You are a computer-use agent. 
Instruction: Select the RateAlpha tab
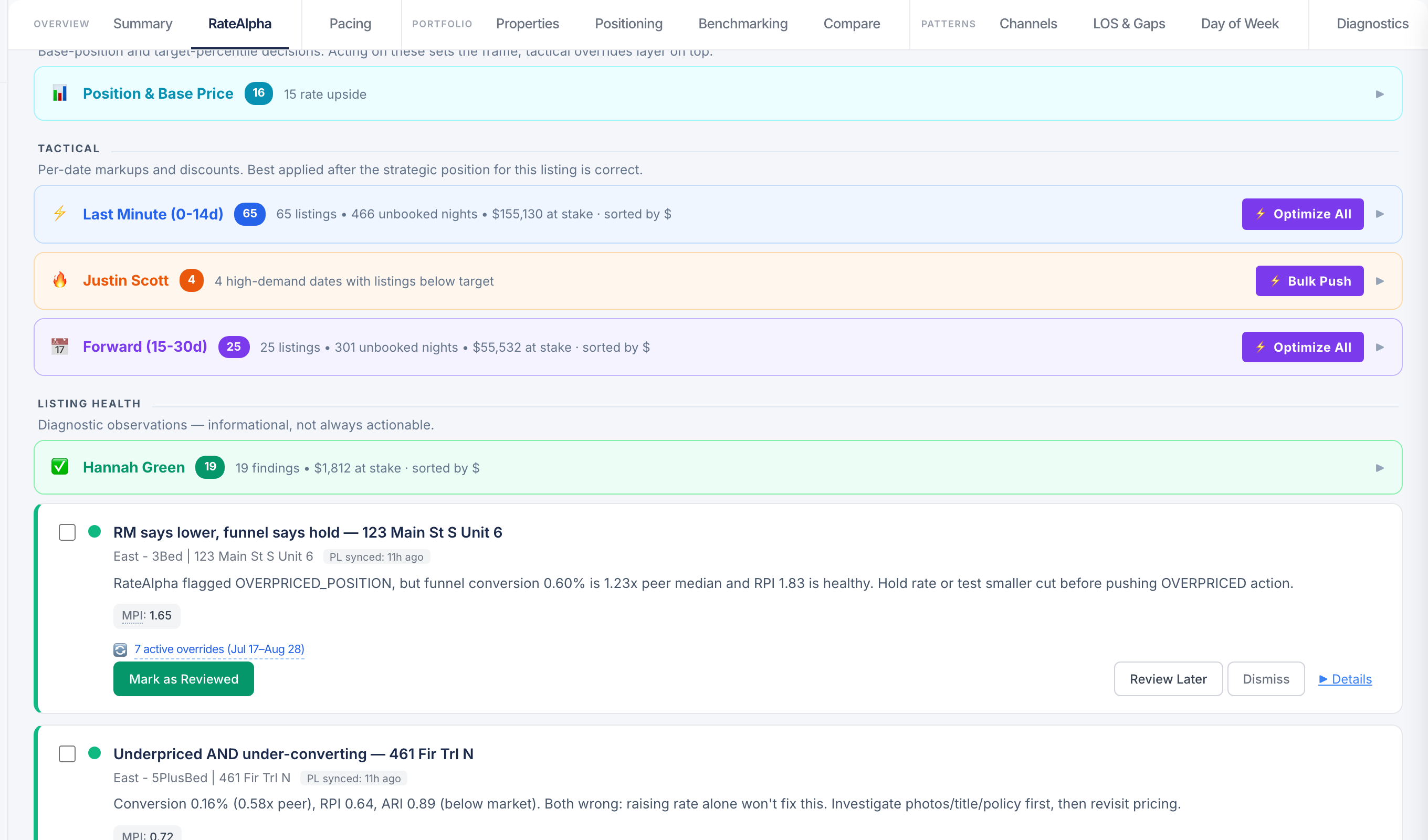click(x=240, y=24)
